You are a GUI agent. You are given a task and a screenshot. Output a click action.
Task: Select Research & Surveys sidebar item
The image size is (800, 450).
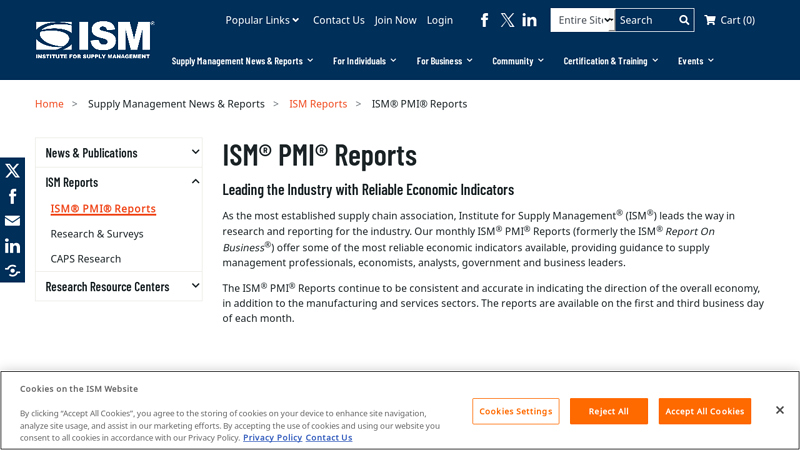97,234
